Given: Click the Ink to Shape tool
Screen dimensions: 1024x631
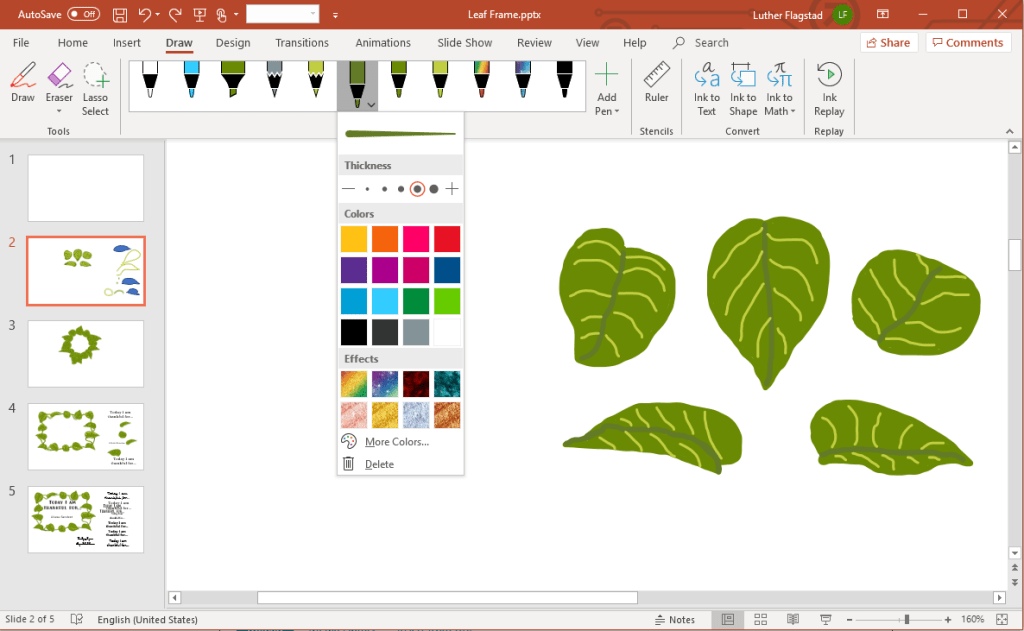Looking at the screenshot, I should pyautogui.click(x=743, y=88).
